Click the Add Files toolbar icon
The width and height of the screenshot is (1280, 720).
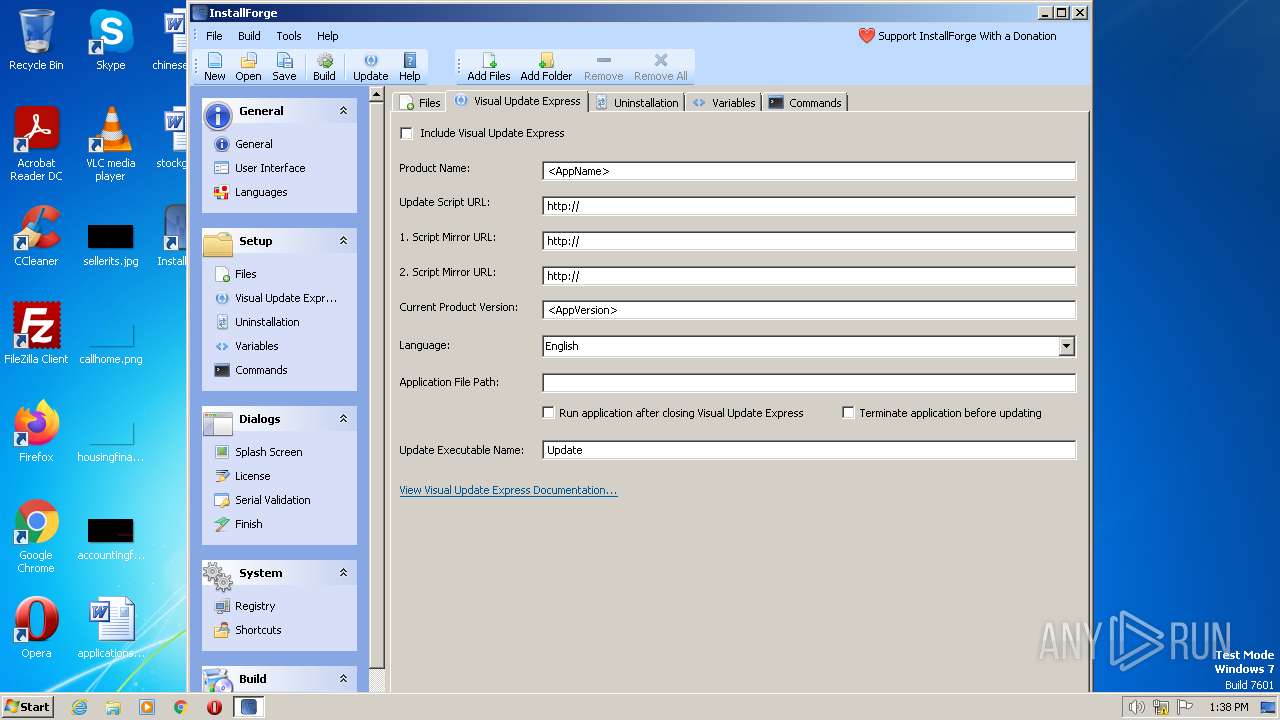489,67
